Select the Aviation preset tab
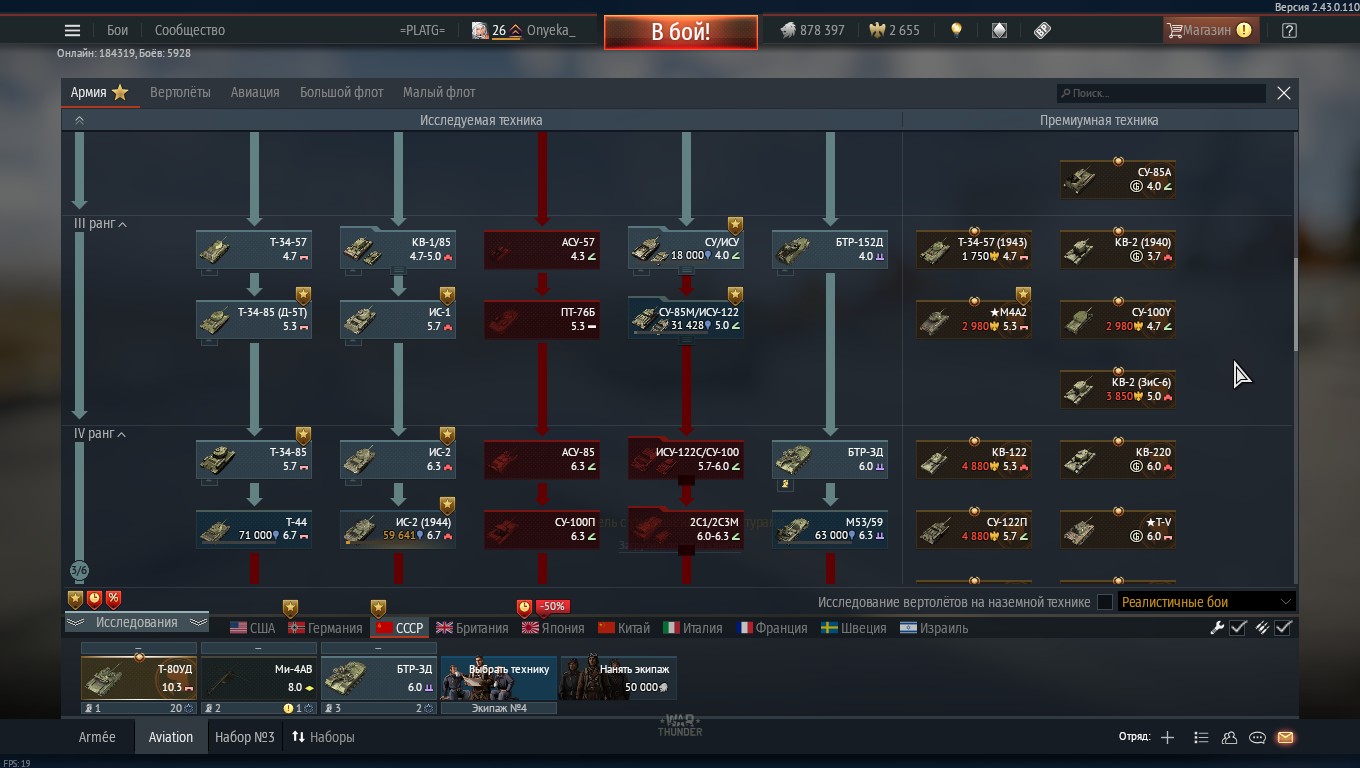 coord(171,737)
